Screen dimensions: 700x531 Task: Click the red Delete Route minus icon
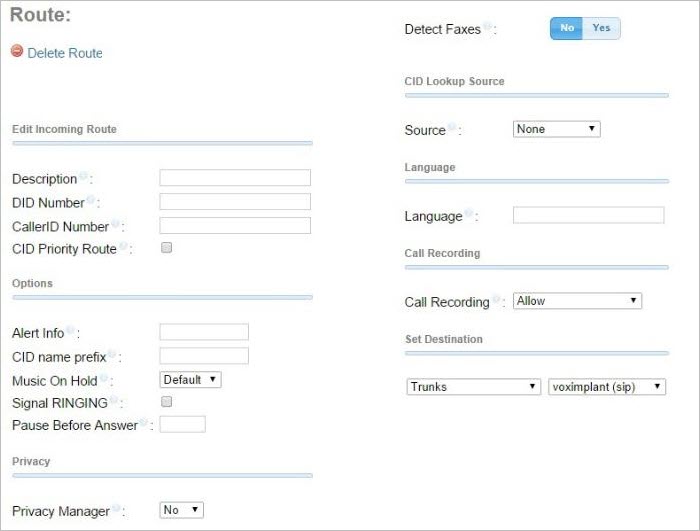[17, 51]
